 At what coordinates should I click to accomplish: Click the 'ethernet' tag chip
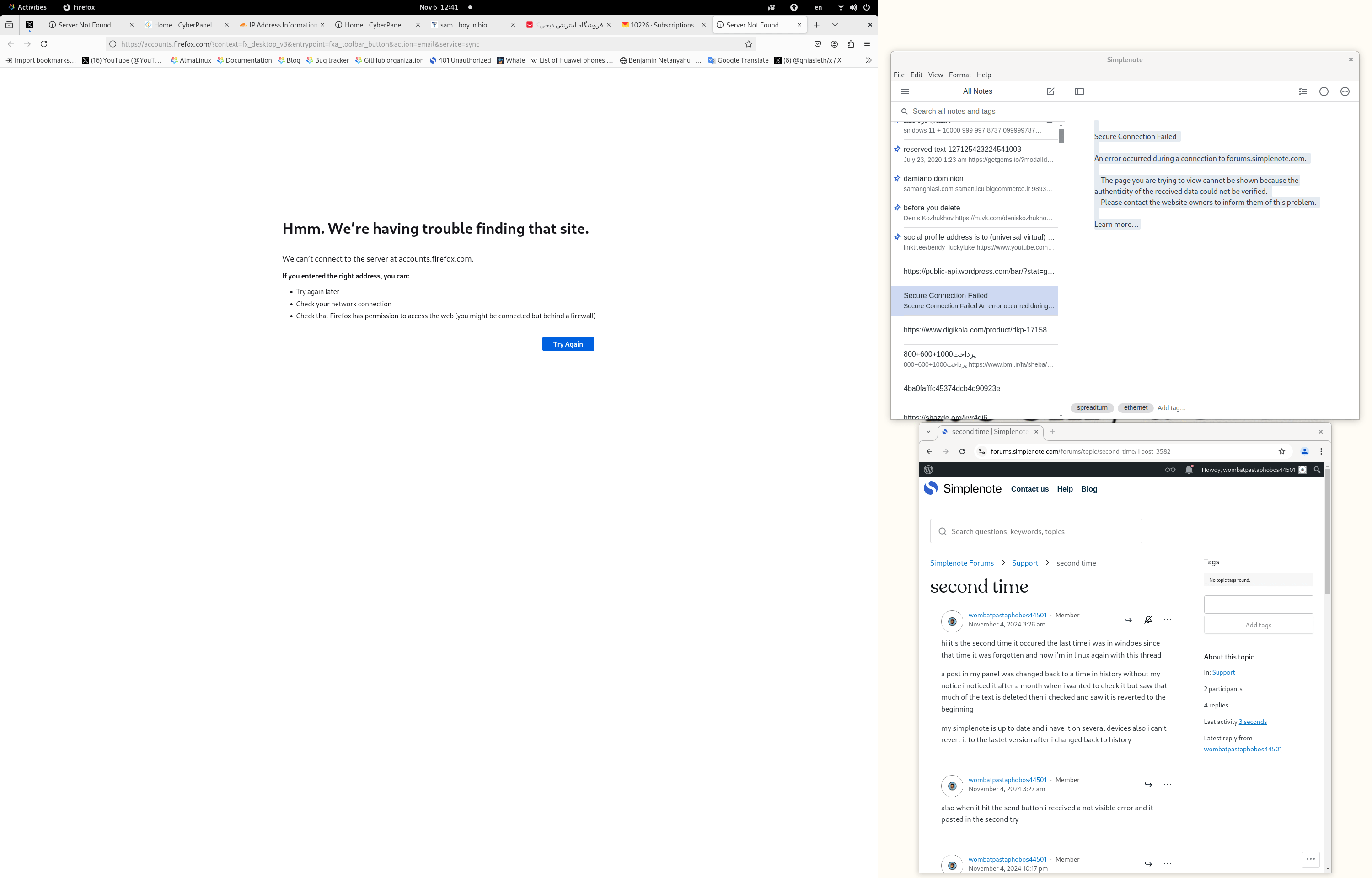tap(1136, 407)
